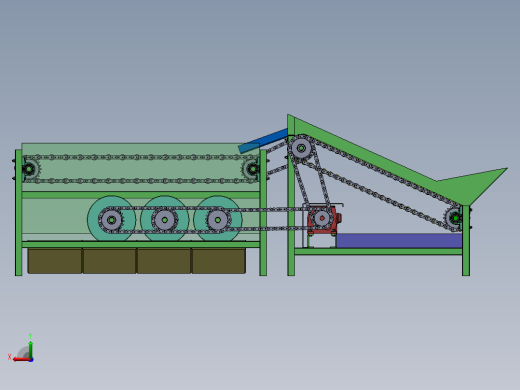Select the second brown collection bin

coord(110,261)
